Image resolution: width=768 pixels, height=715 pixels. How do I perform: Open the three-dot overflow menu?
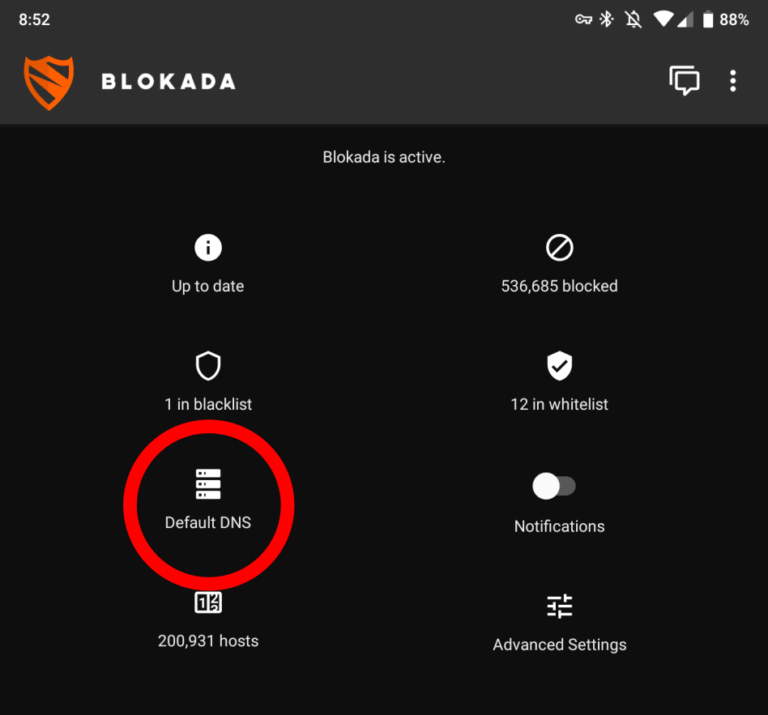click(733, 81)
